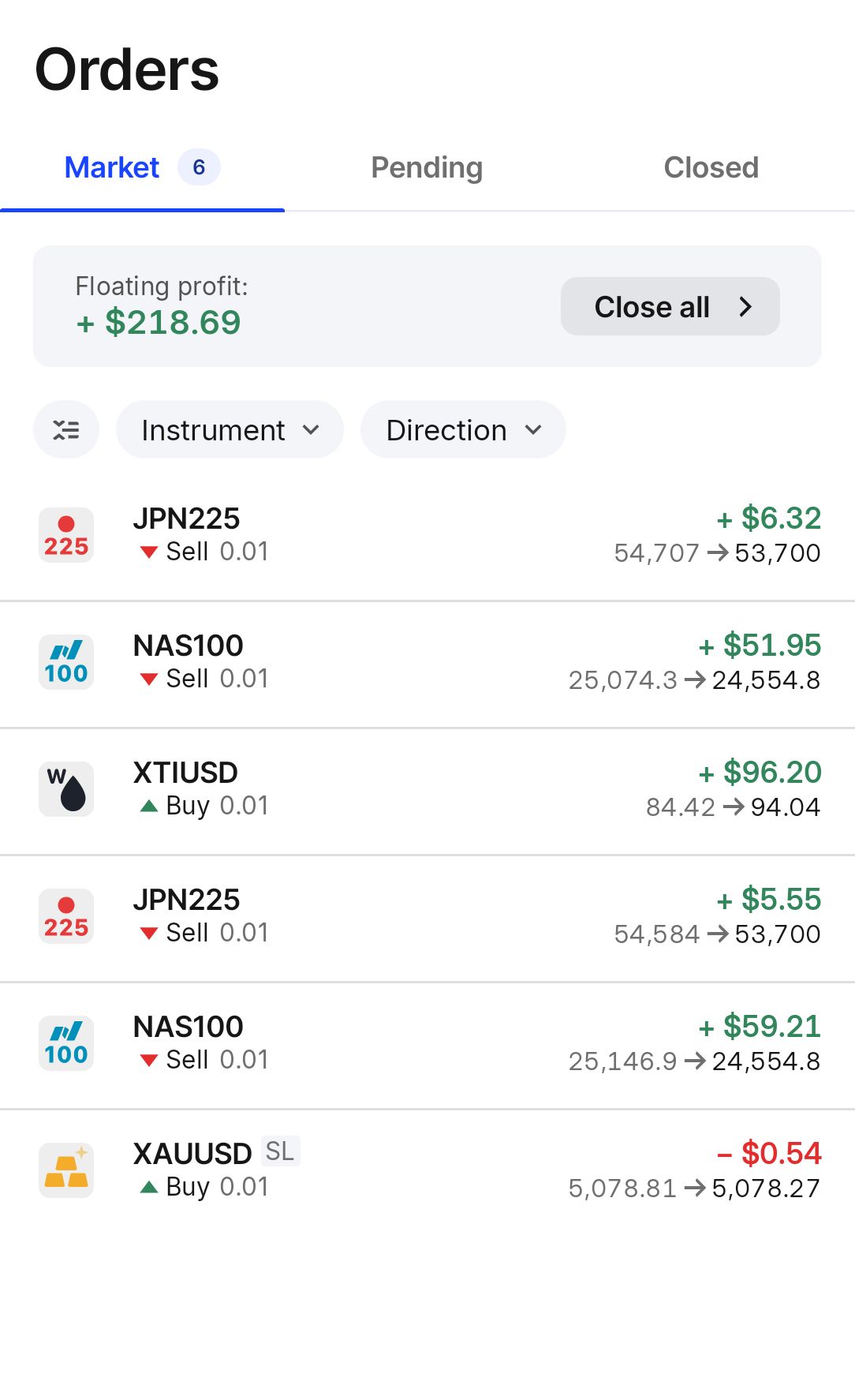
Task: Switch to the Pending tab
Action: [427, 167]
